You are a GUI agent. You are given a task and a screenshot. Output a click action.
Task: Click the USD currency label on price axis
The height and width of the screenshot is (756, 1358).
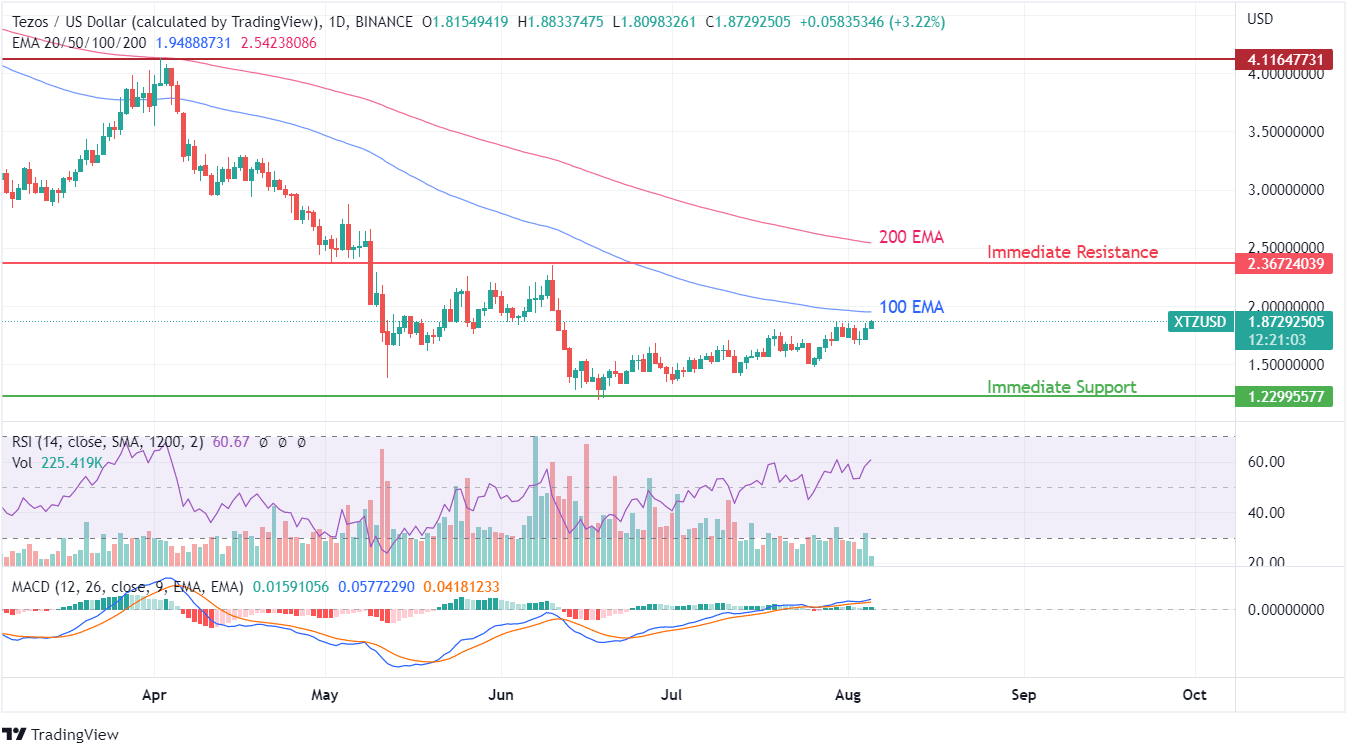[1260, 19]
